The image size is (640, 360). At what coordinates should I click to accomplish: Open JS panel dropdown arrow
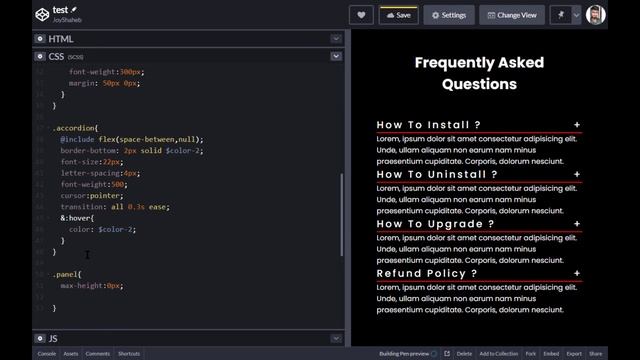[x=336, y=338]
